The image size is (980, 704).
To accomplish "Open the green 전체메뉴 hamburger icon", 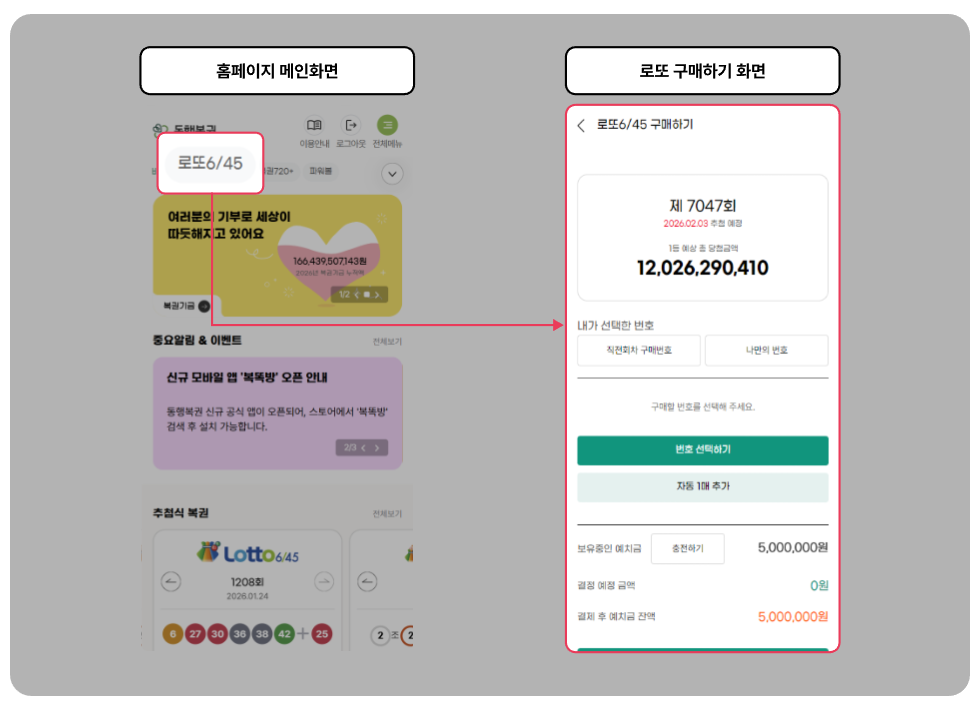I will point(387,125).
